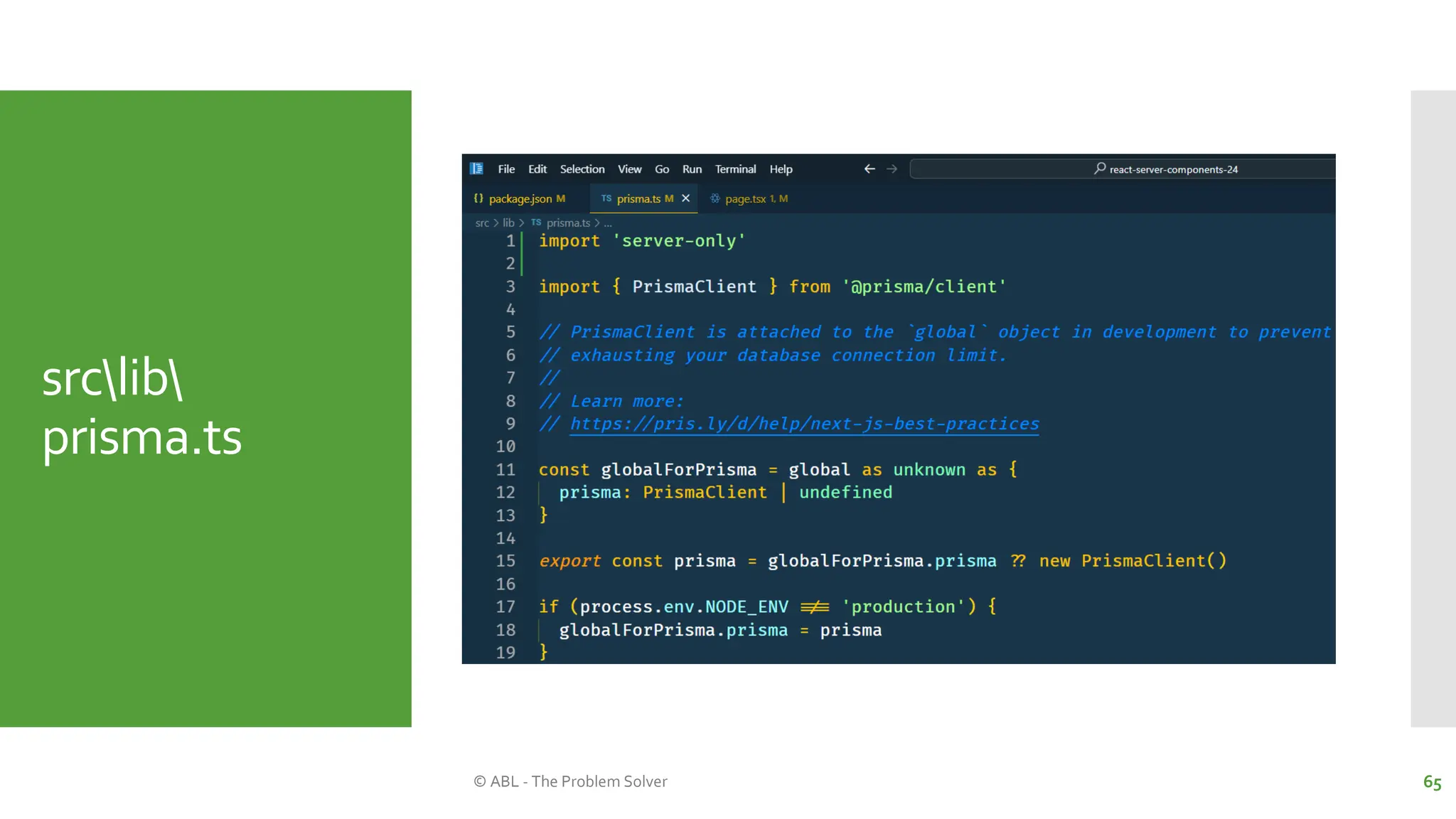Open the File menu

click(506, 169)
